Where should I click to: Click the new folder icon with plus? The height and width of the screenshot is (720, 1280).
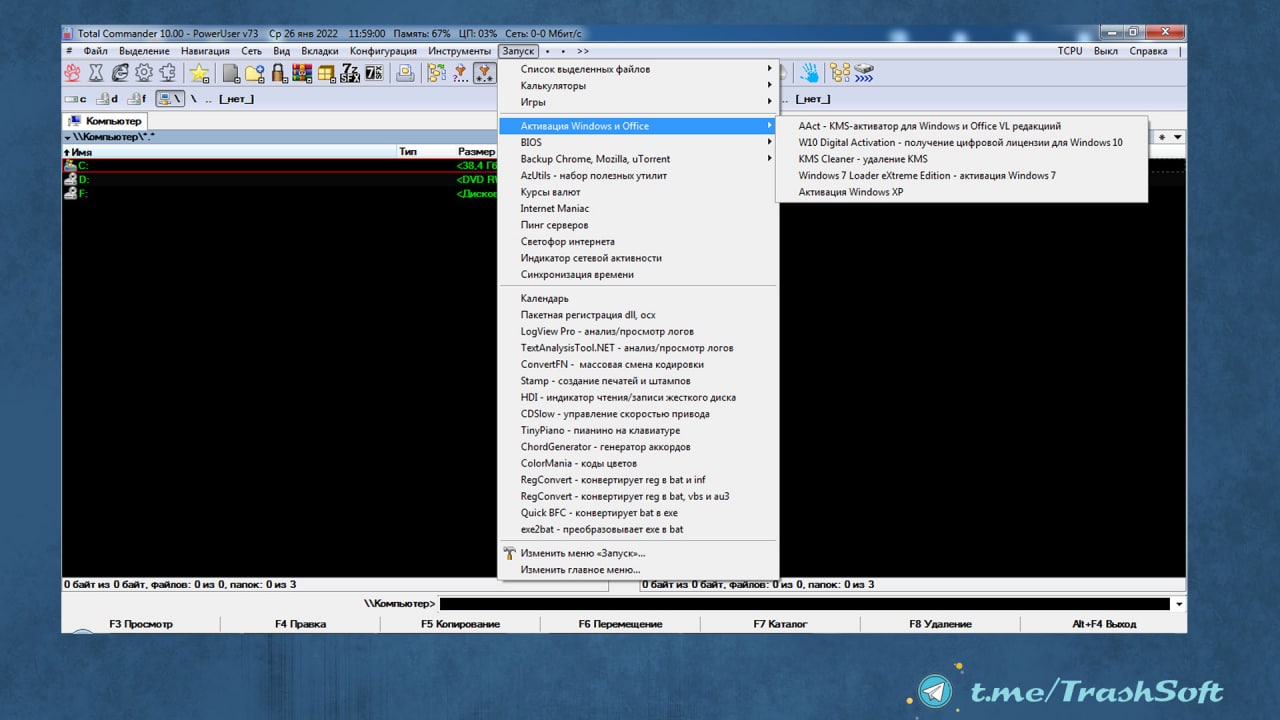[255, 72]
